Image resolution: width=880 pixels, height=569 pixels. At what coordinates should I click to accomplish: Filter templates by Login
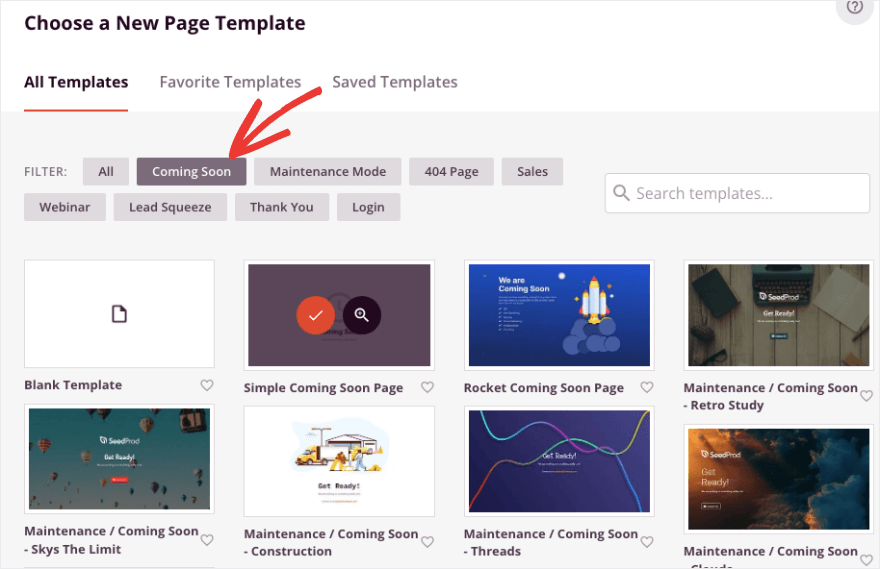click(x=368, y=207)
